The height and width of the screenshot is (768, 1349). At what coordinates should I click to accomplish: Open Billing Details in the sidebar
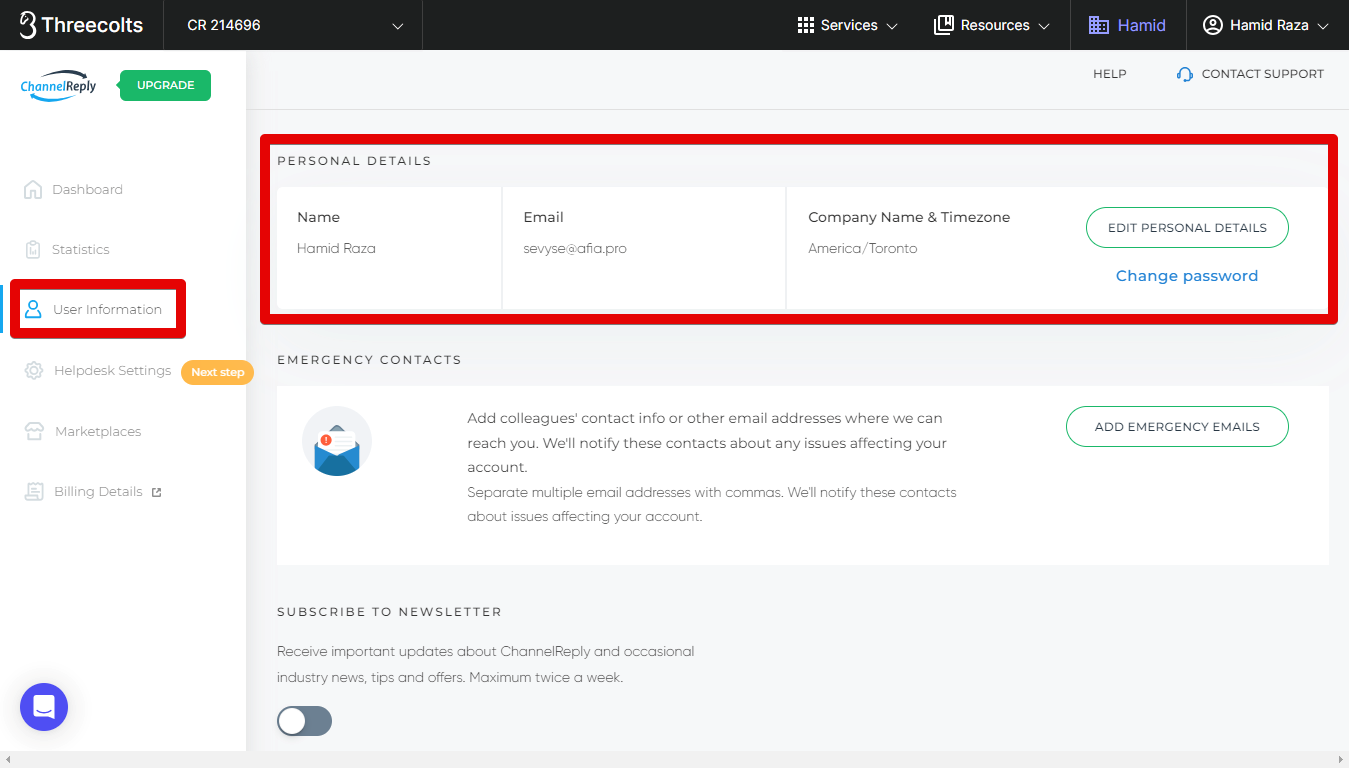click(x=98, y=491)
